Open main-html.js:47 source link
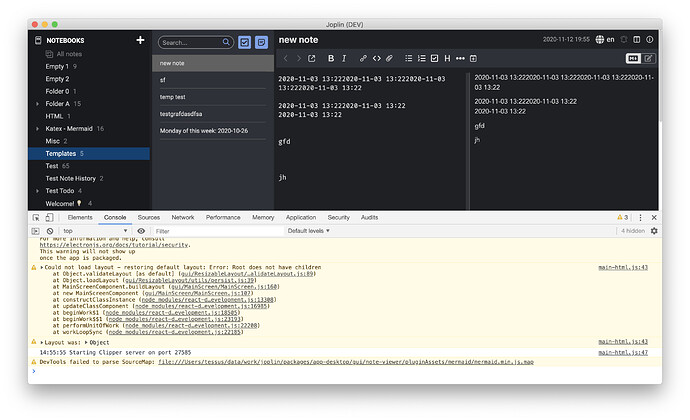The image size is (690, 420). click(623, 353)
